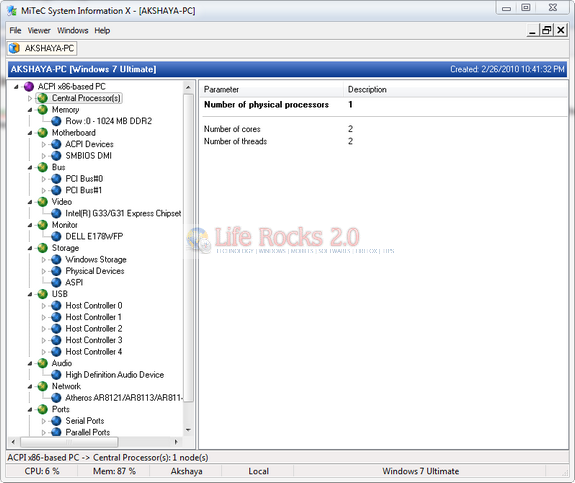The width and height of the screenshot is (575, 483).
Task: Click the tree vertical scrollbar thumb
Action: click(188, 248)
